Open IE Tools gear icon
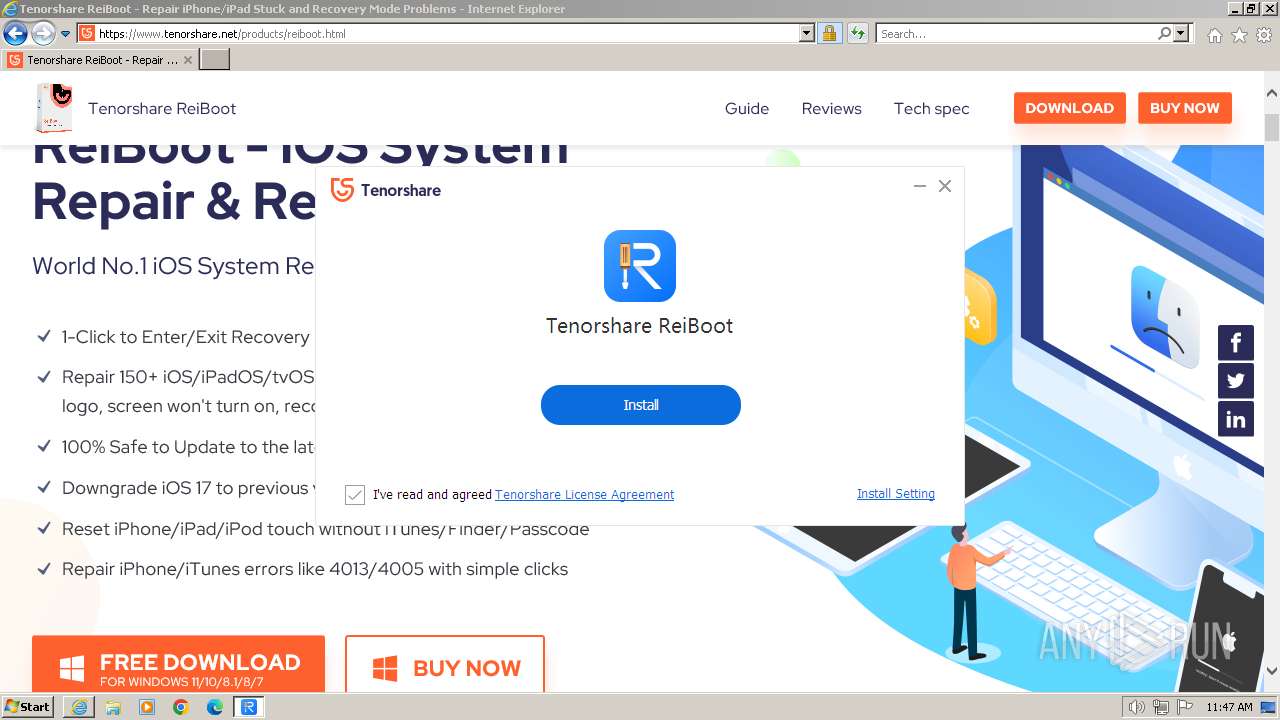This screenshot has height=720, width=1280. click(x=1264, y=35)
